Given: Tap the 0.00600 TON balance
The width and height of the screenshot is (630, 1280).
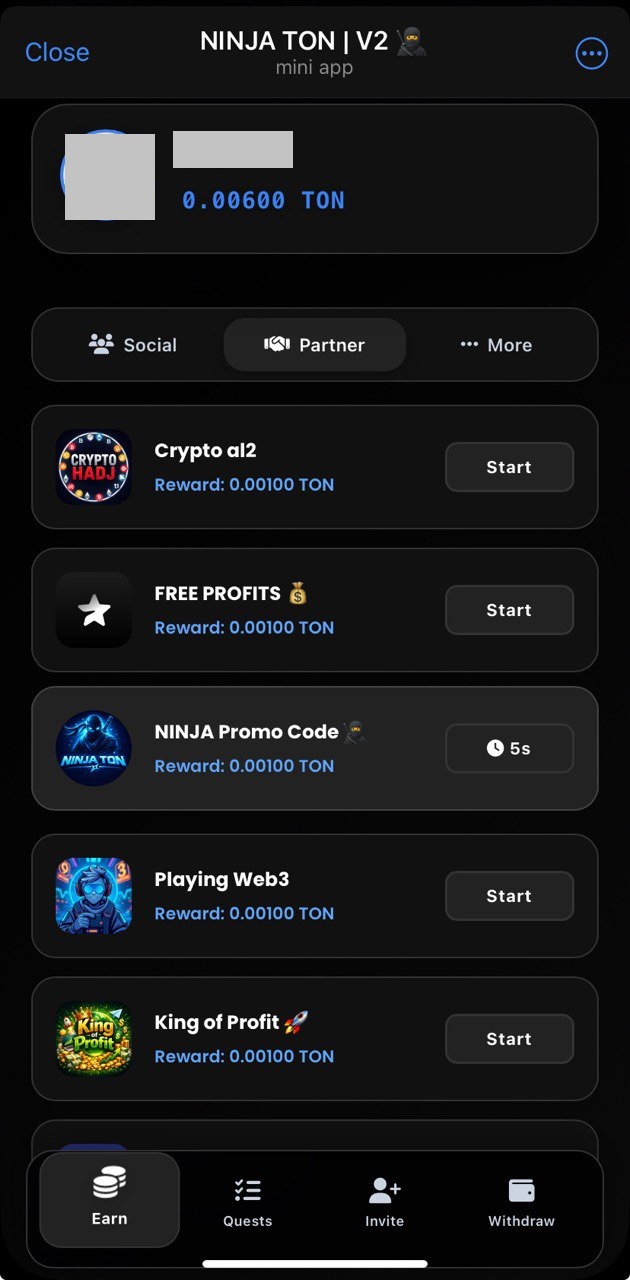Looking at the screenshot, I should tap(263, 200).
